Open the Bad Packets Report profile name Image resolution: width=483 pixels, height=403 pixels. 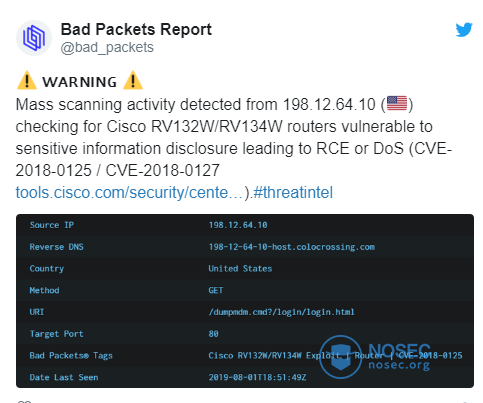coord(136,29)
